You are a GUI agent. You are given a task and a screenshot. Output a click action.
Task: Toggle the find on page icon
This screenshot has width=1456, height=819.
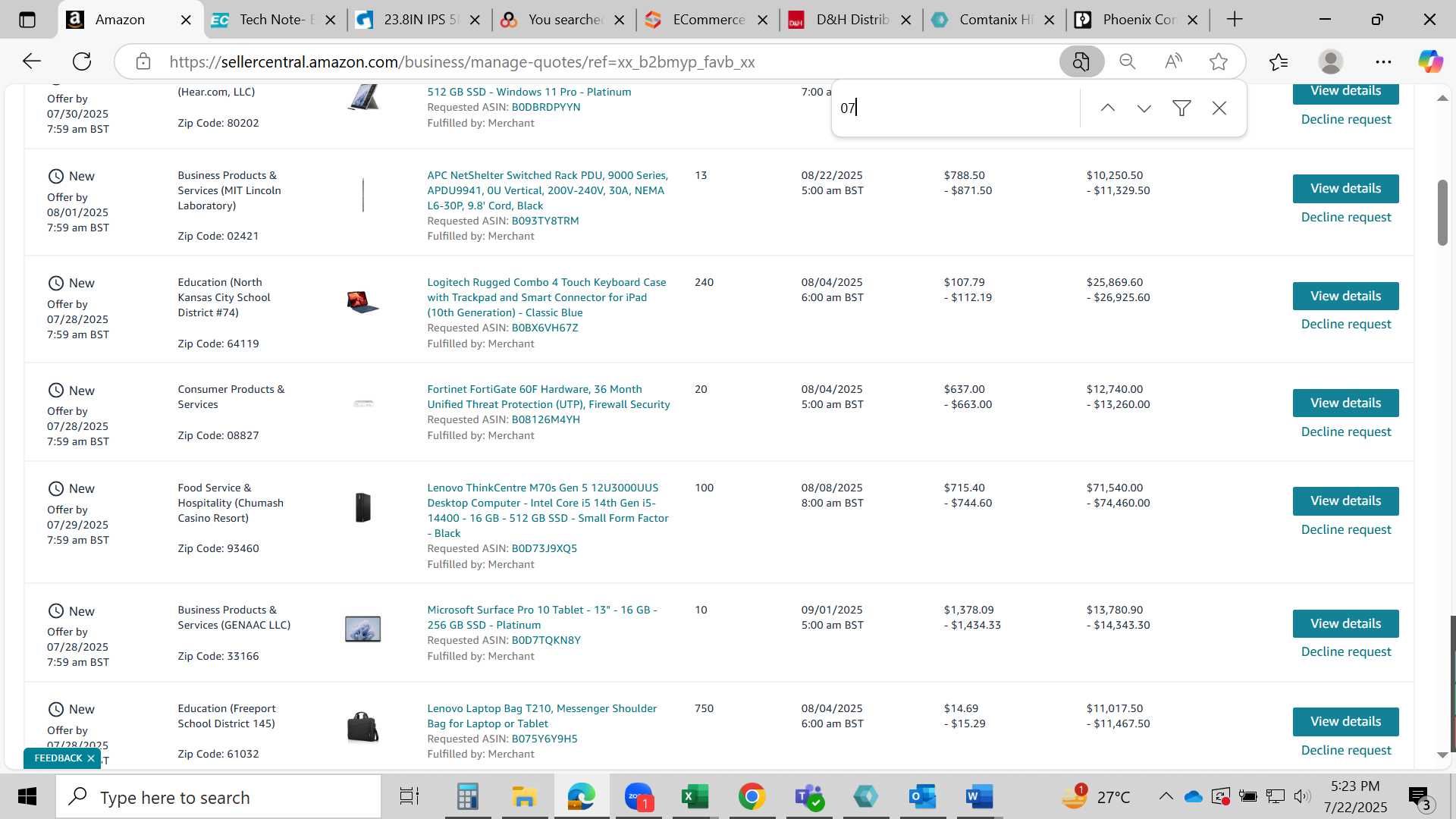point(1081,61)
